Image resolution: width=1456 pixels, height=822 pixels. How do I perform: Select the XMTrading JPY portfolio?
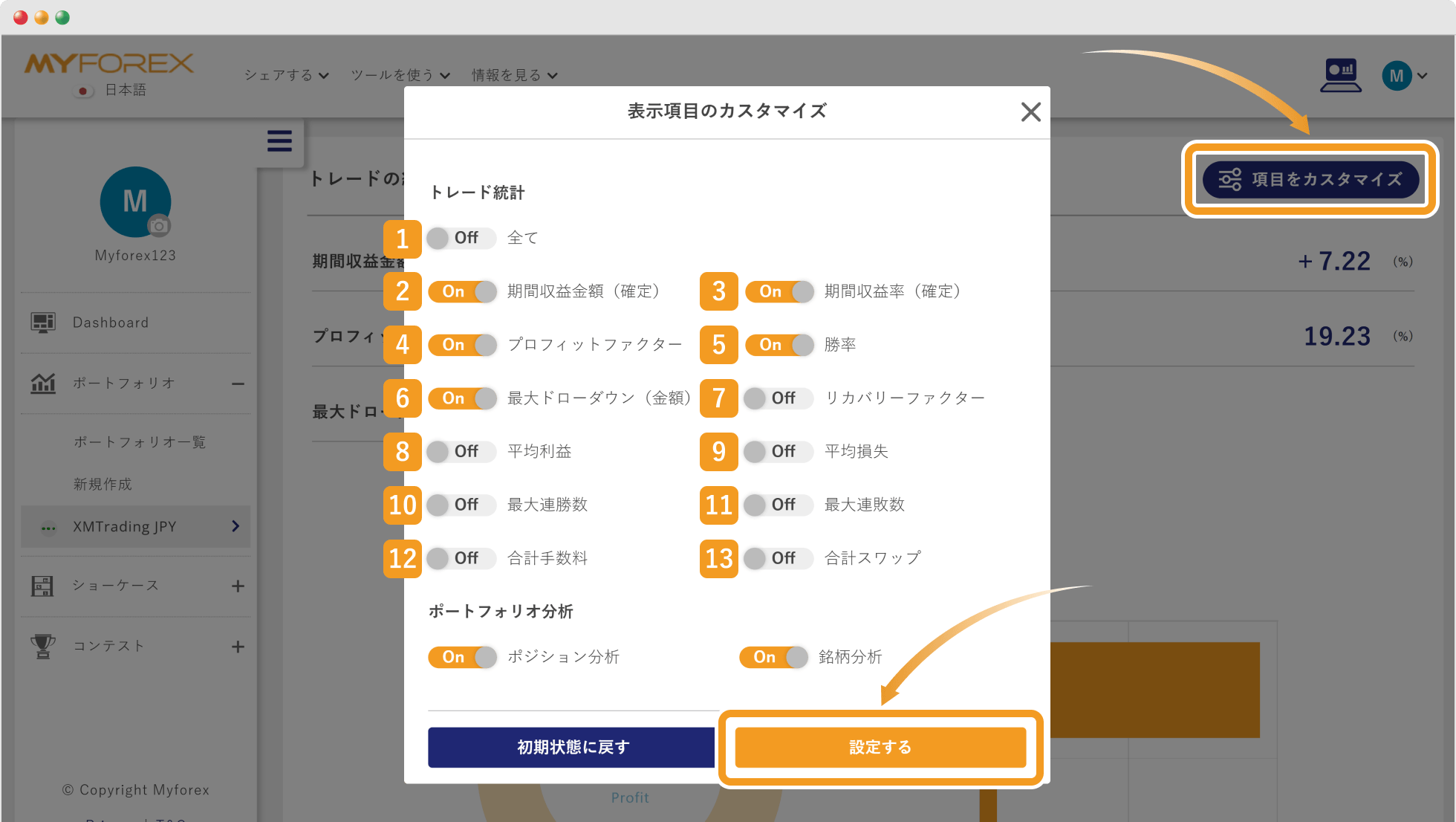[135, 527]
